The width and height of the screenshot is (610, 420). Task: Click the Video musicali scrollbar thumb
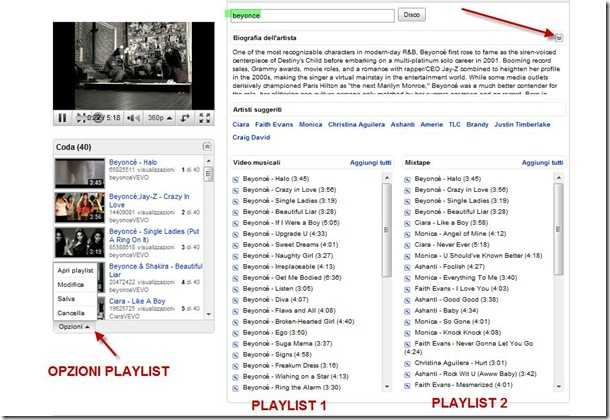click(x=387, y=230)
